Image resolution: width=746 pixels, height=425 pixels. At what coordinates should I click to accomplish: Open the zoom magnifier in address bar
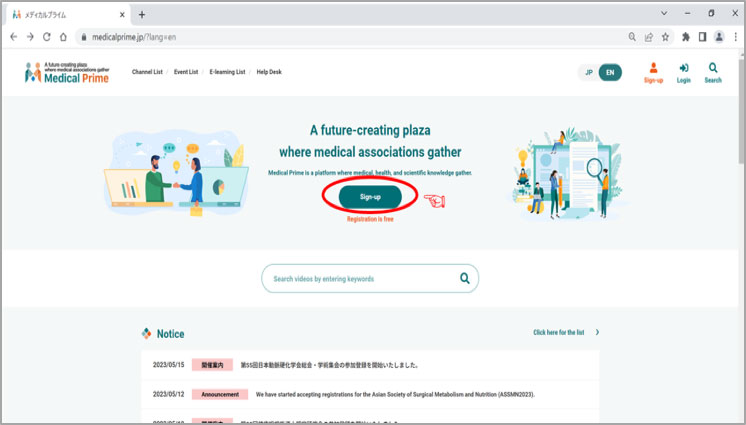632,37
